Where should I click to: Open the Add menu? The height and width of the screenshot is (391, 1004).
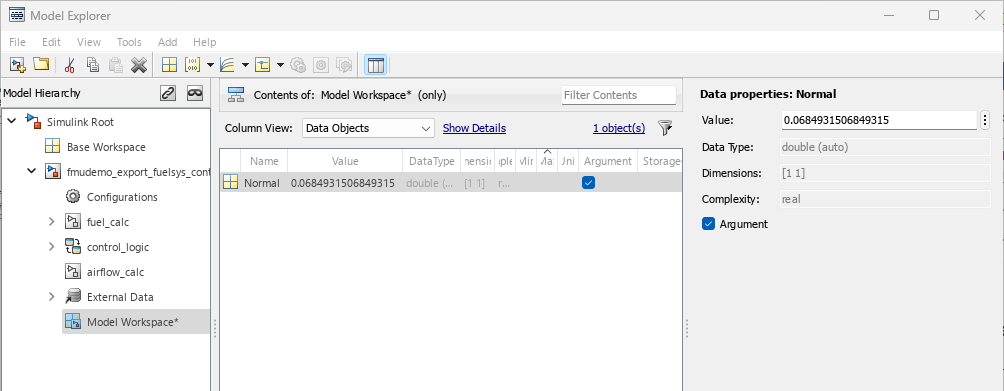tap(167, 42)
